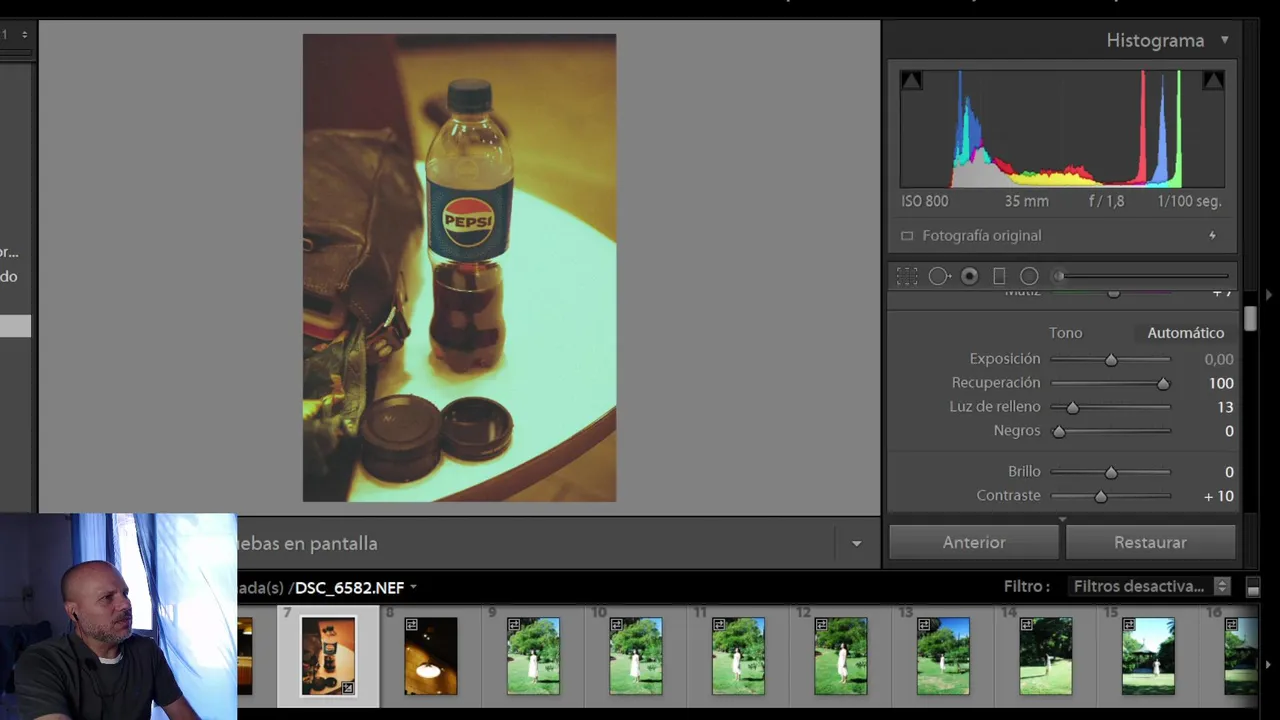
Task: Open the toolbar options dropdown arrow
Action: point(856,544)
